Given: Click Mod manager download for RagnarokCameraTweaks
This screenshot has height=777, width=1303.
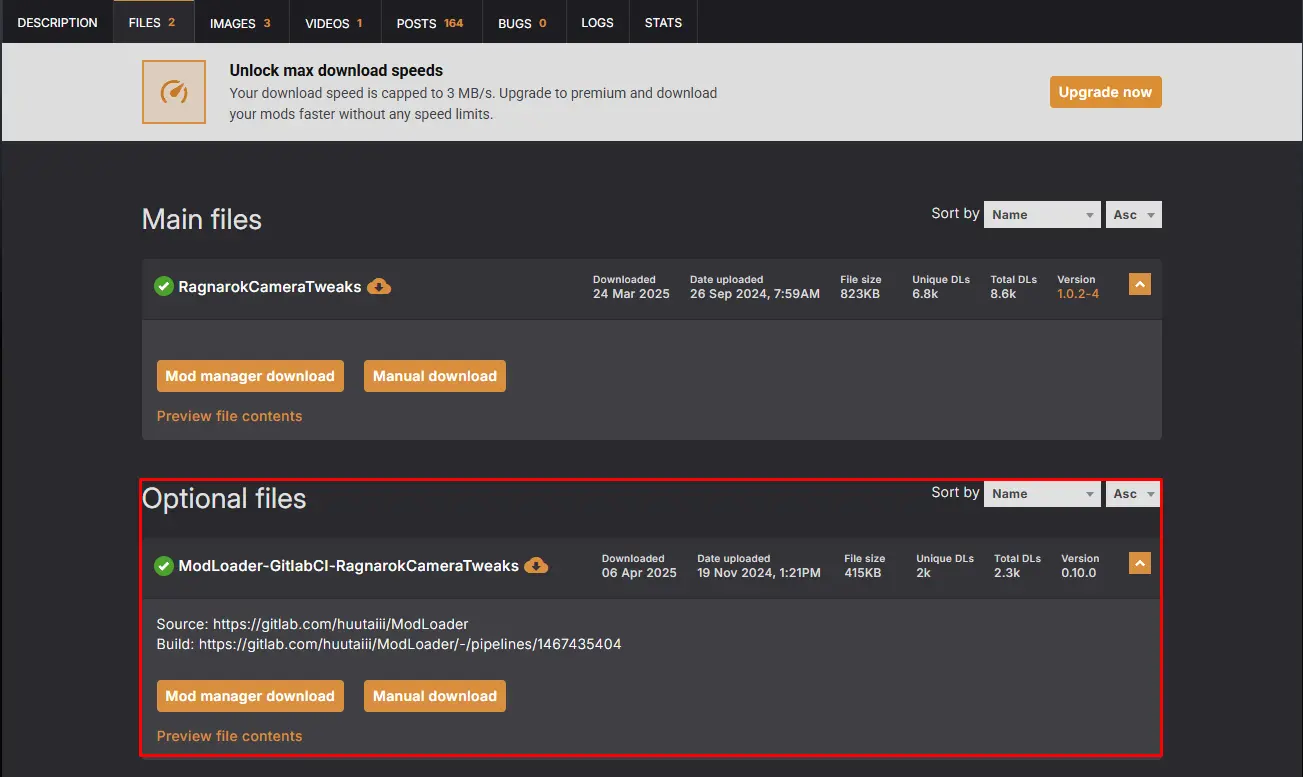Looking at the screenshot, I should 250,376.
